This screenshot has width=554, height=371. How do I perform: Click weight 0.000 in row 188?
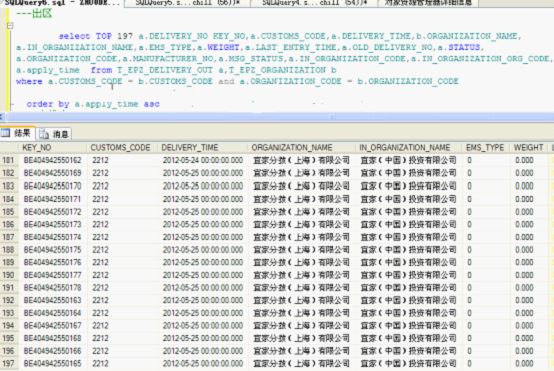(x=529, y=250)
